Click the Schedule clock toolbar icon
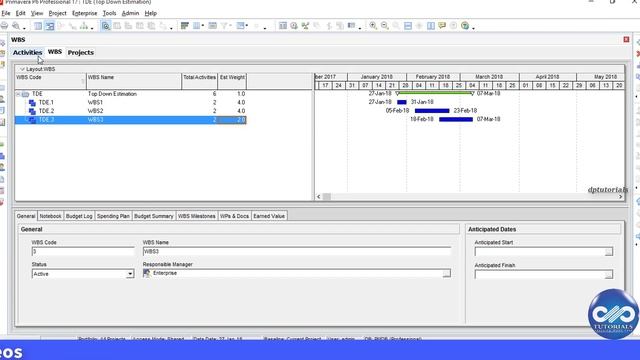The height and width of the screenshot is (360, 640). pos(294,26)
